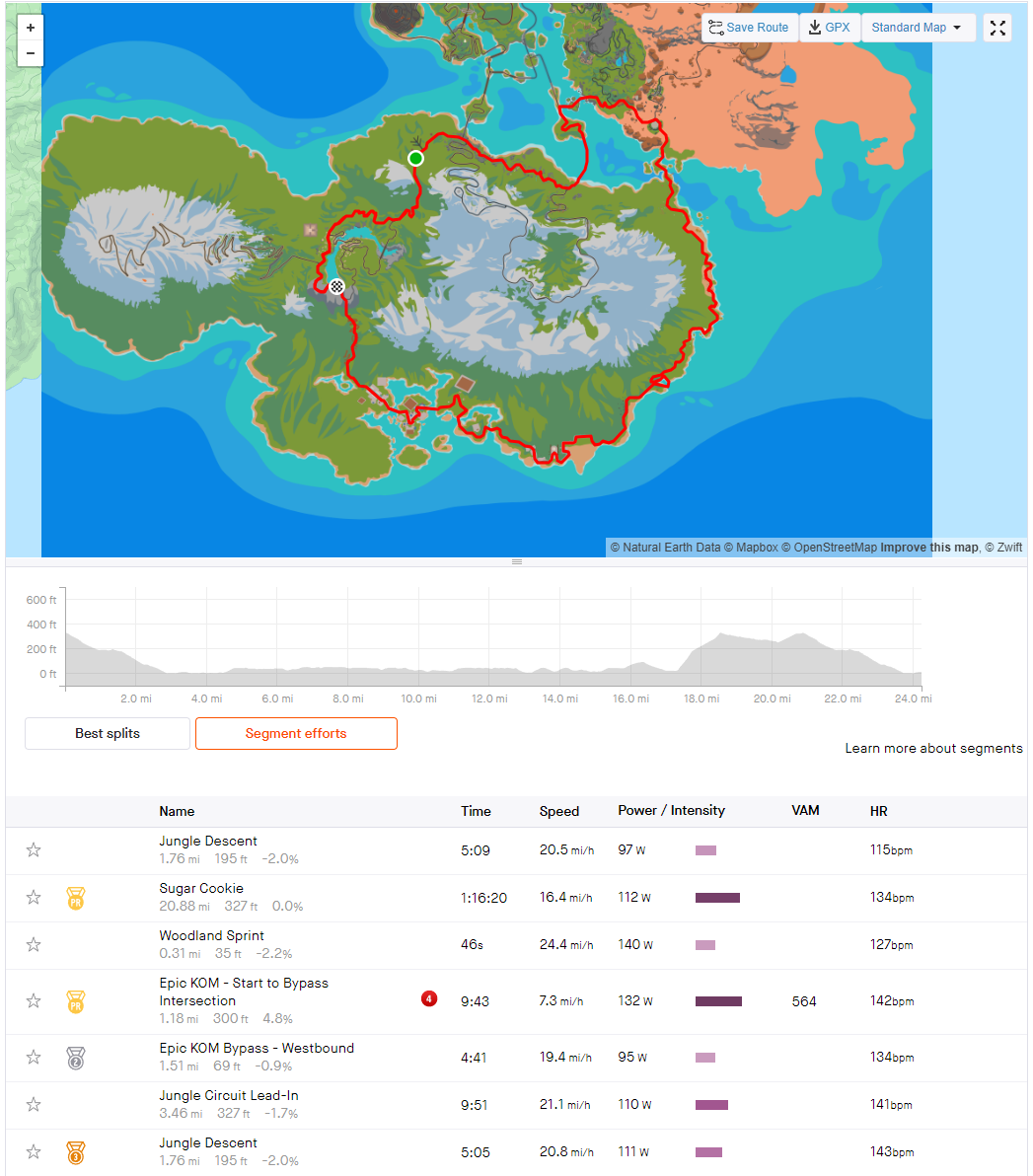Star the Epic KOM Start to Bypass segment
This screenshot has width=1033, height=1176.
34,1000
